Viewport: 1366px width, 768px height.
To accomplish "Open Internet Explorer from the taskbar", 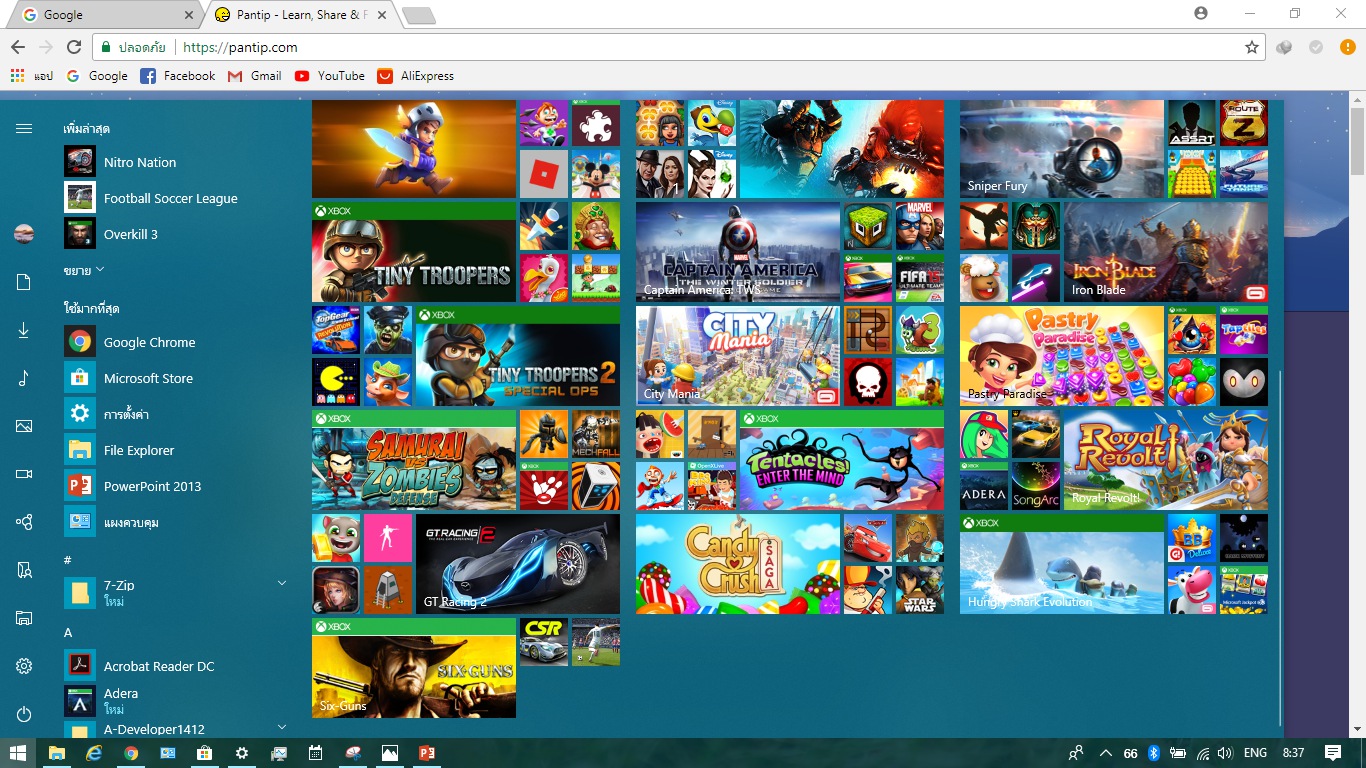I will (x=94, y=753).
